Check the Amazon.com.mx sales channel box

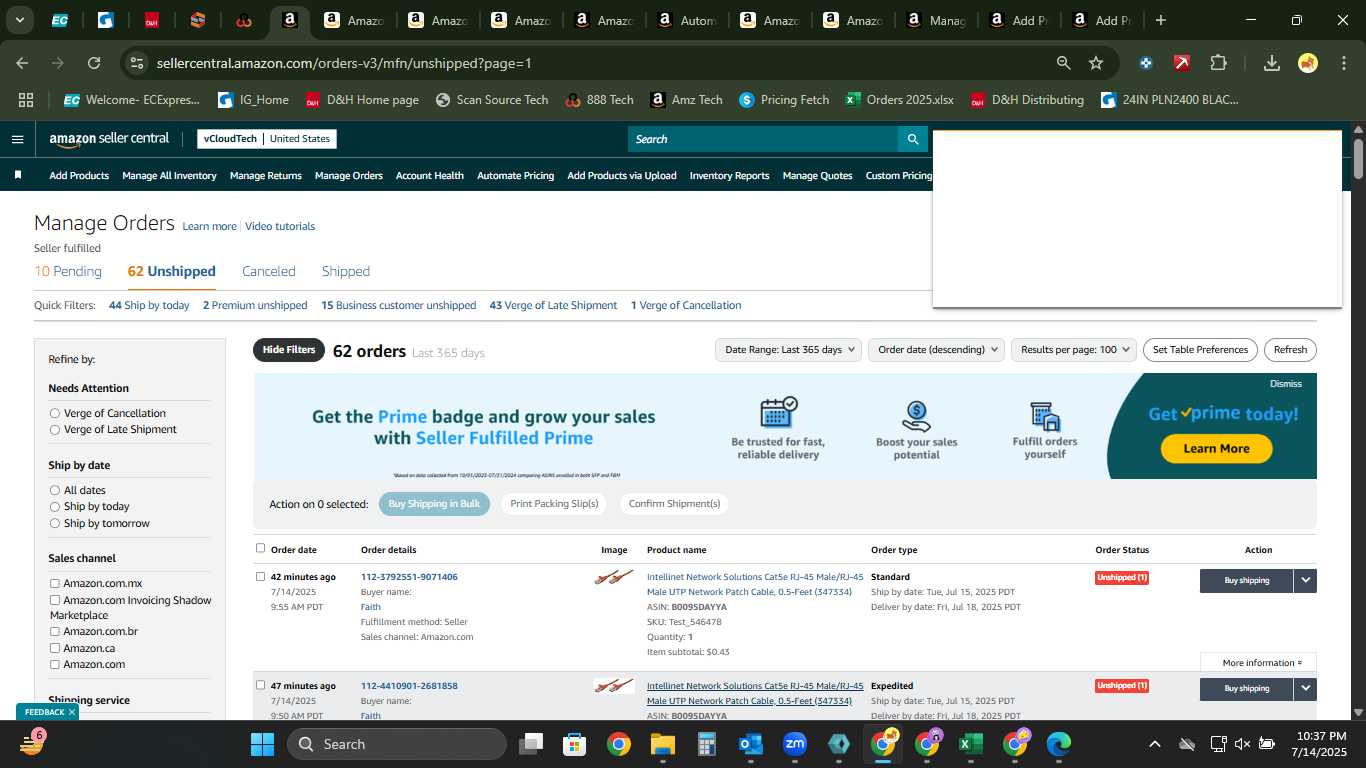coord(55,583)
